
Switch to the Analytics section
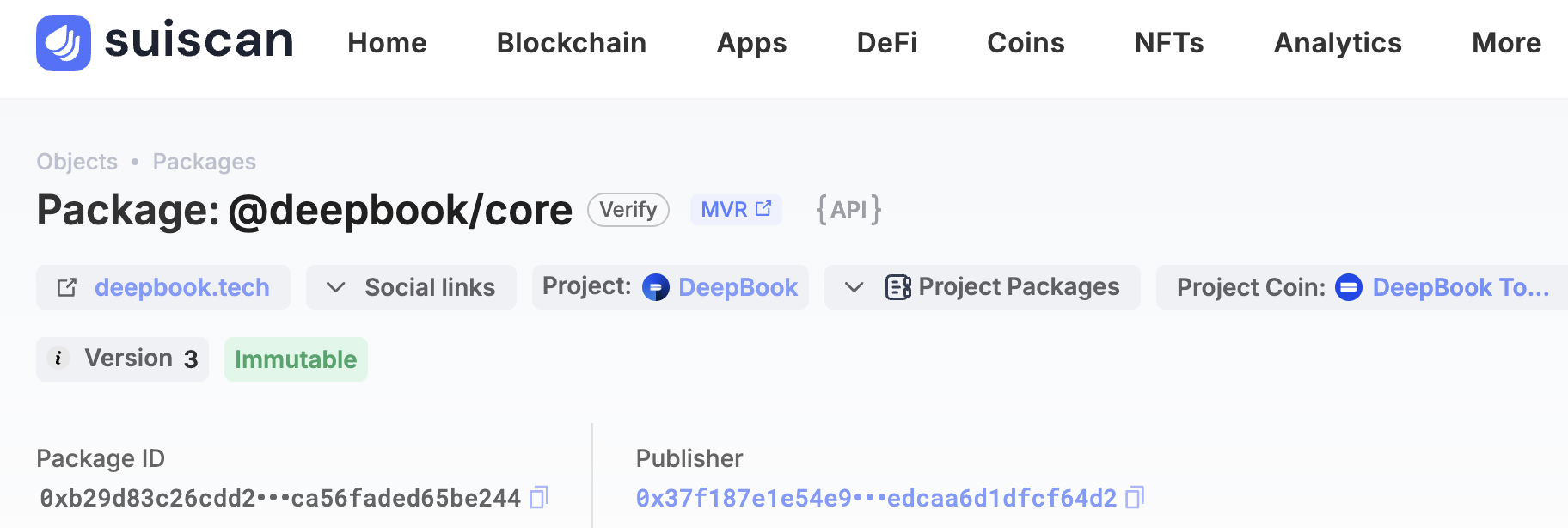[x=1337, y=43]
